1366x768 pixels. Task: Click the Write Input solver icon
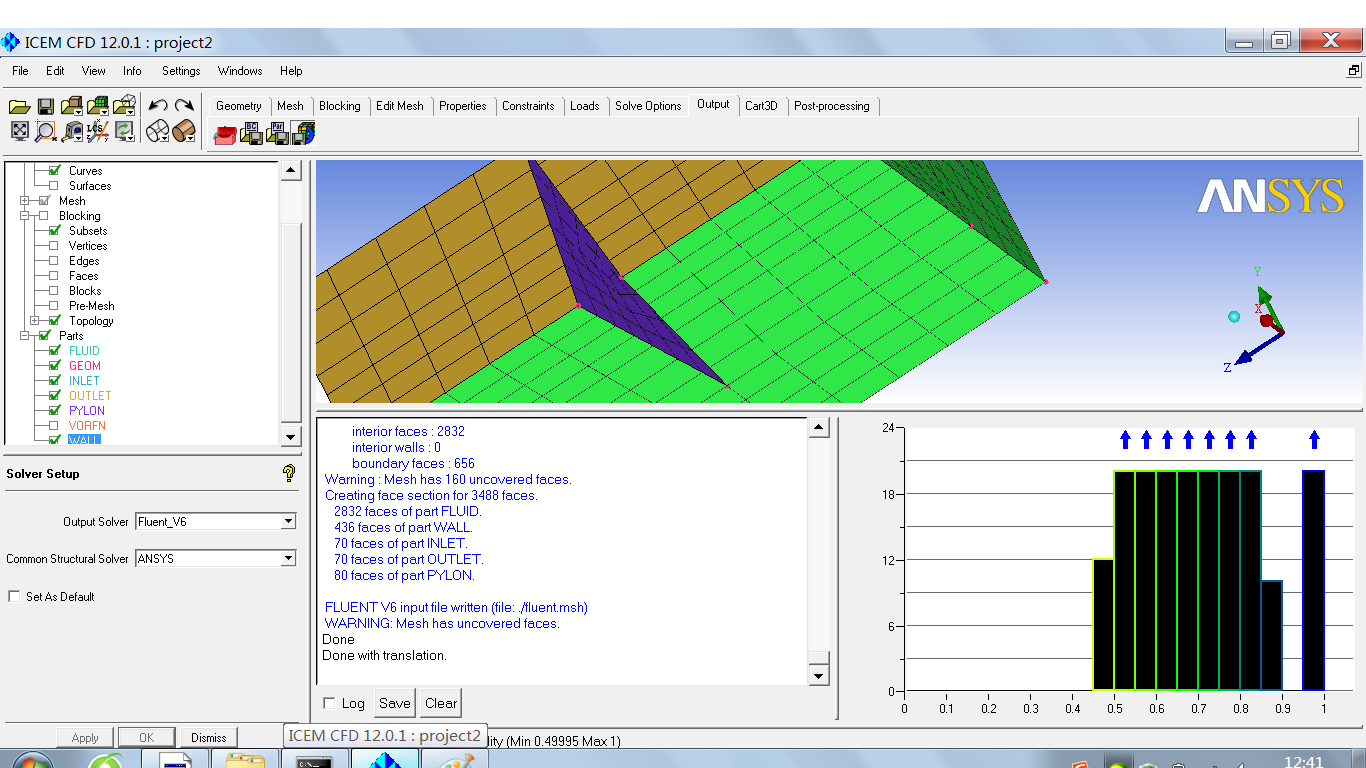pos(304,133)
